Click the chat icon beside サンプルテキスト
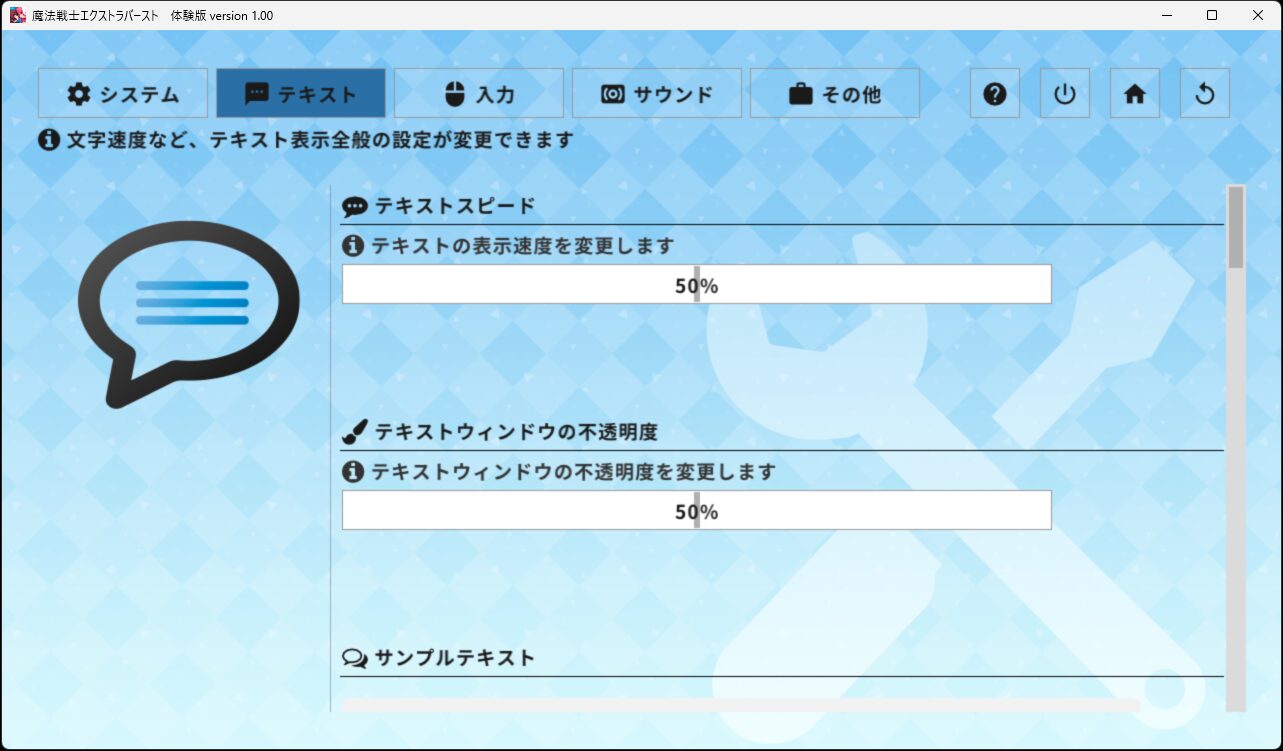The width and height of the screenshot is (1283, 751). click(354, 658)
